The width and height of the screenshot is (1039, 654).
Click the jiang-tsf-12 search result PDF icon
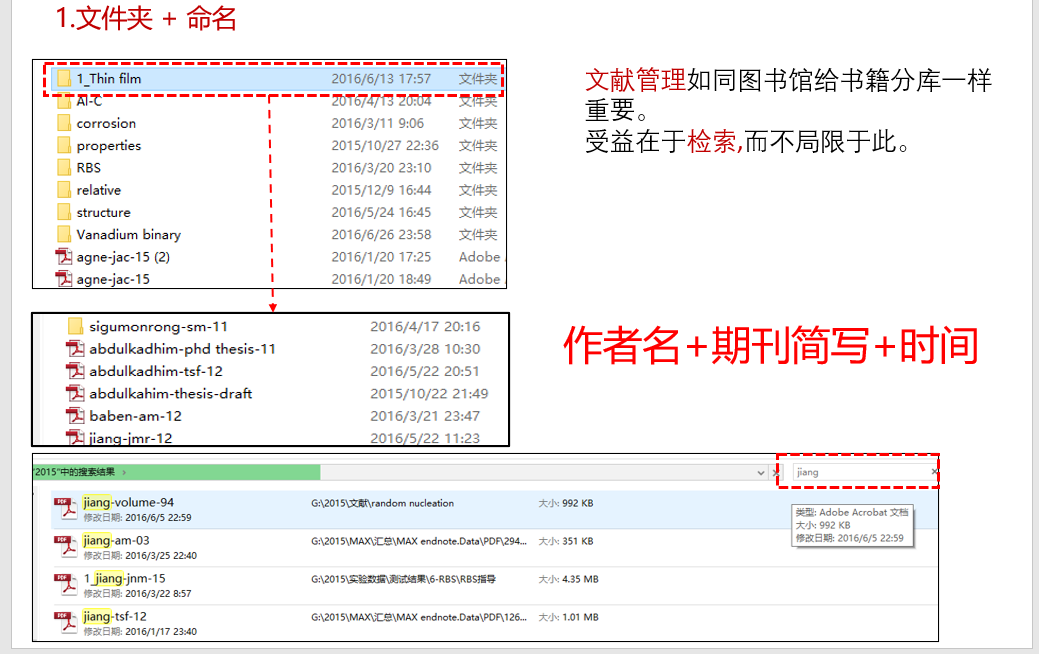66,623
